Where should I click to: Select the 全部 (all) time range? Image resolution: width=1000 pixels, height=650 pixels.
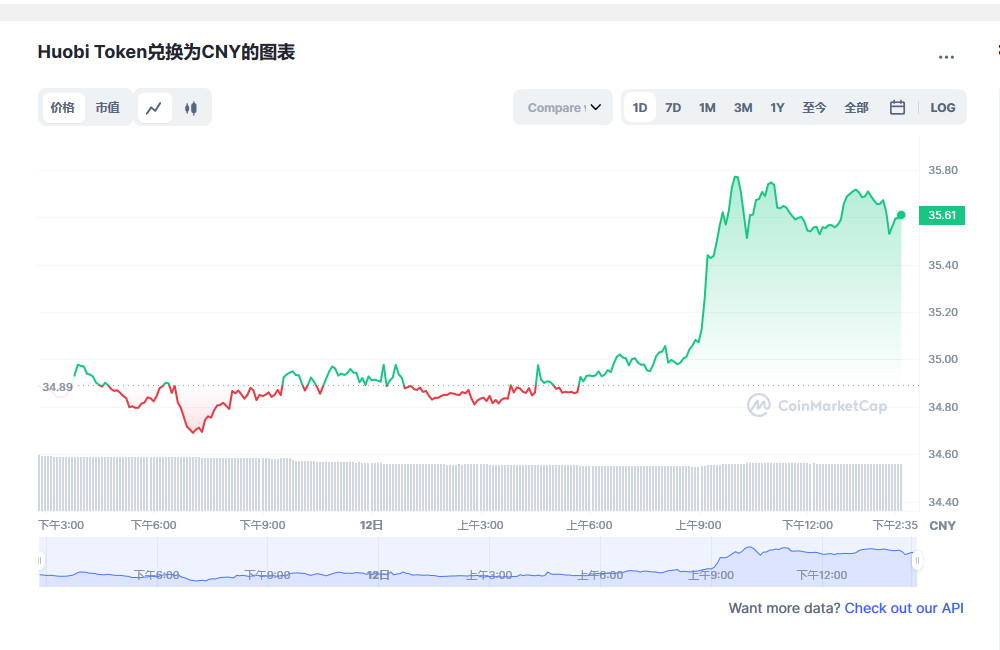(857, 107)
